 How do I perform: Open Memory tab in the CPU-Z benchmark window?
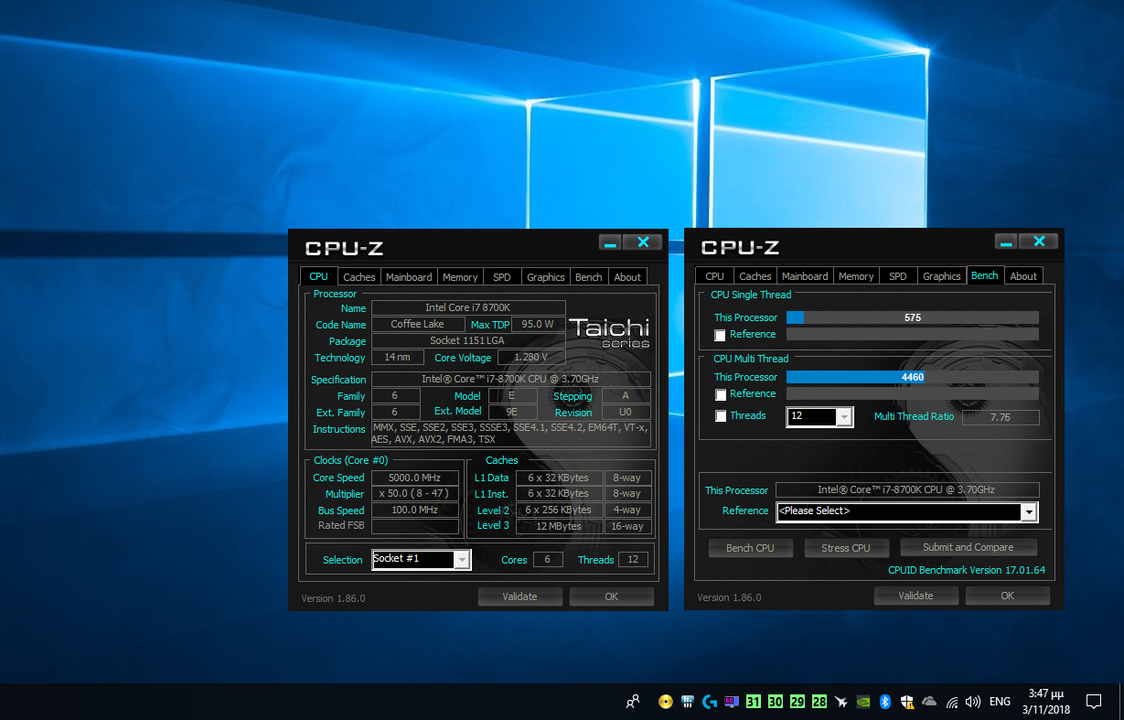click(x=856, y=276)
